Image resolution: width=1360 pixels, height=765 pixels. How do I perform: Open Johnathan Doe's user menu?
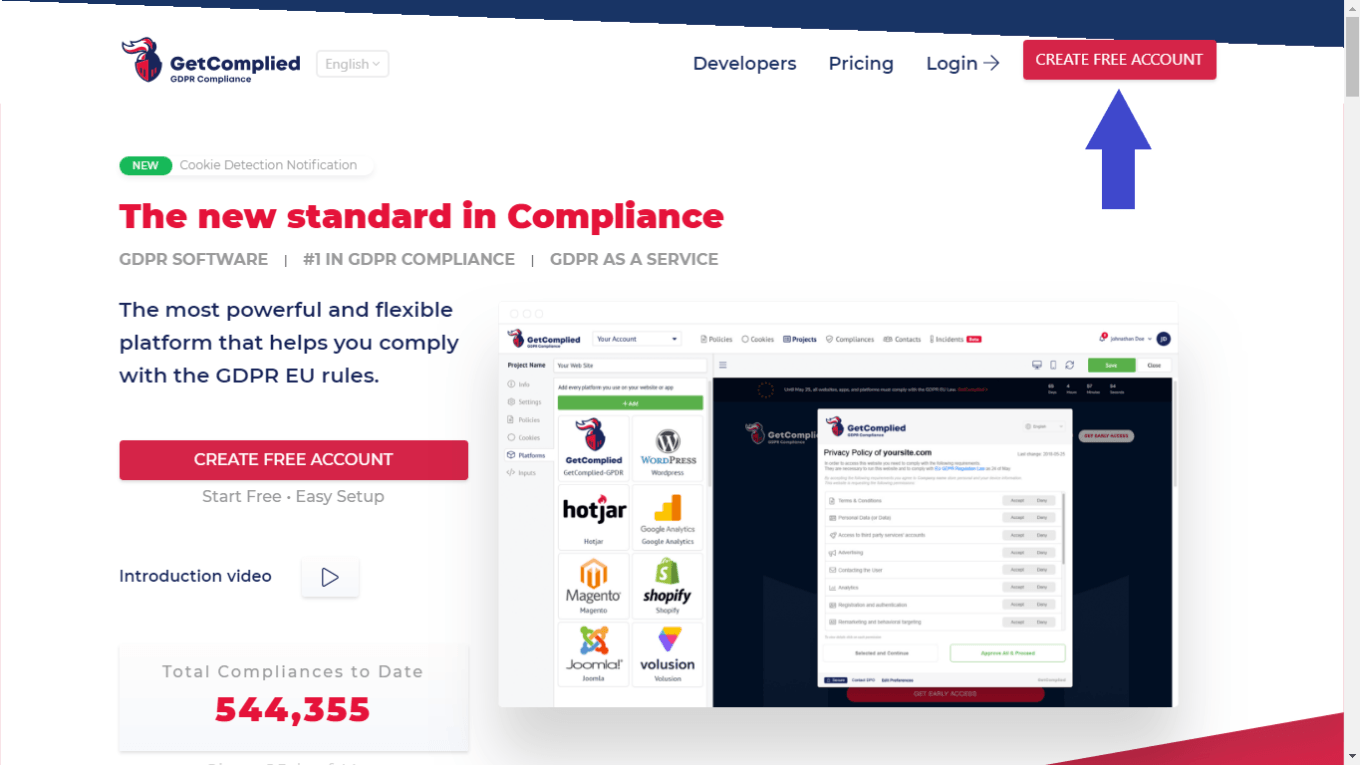(x=1128, y=338)
